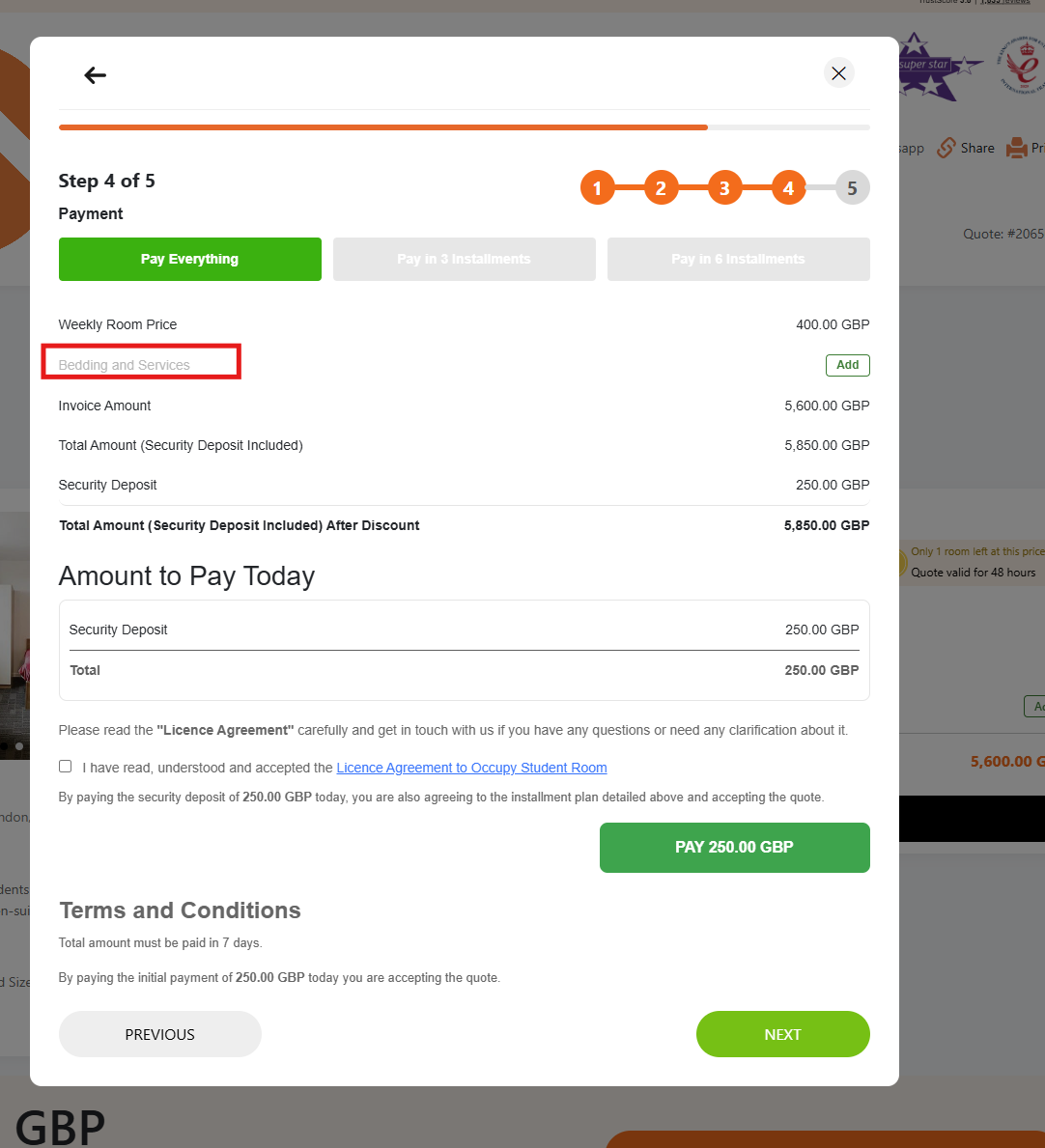Choose Pay in 3 Installments option
Screen dimensions: 1045x1148
465,259
